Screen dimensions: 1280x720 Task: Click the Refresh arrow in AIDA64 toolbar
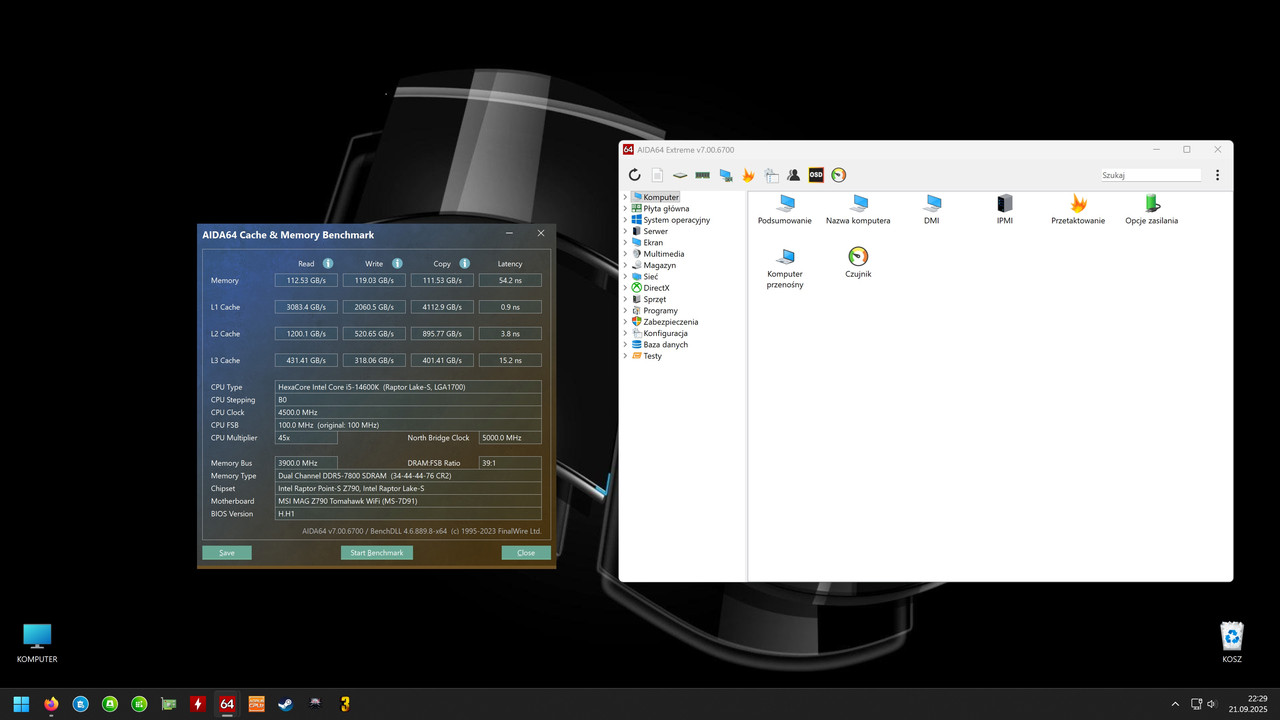[x=634, y=175]
